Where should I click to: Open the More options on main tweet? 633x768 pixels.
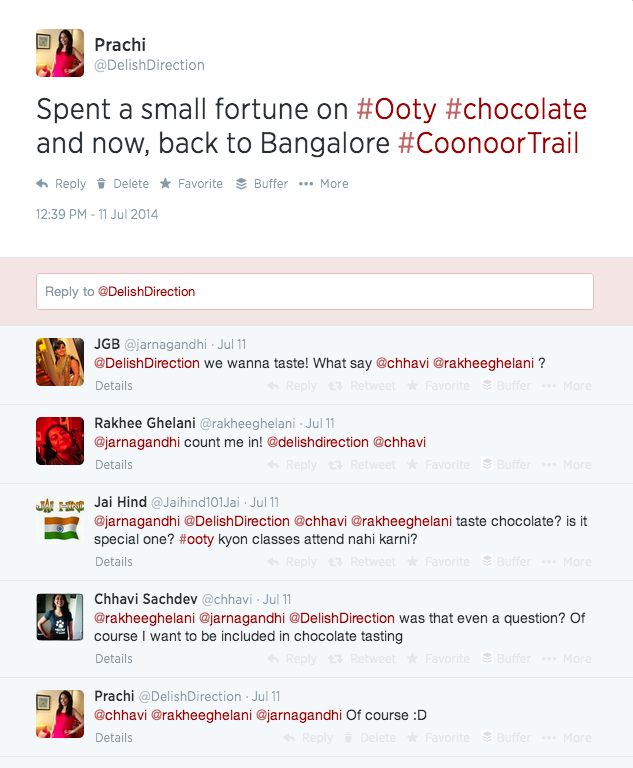click(306, 184)
